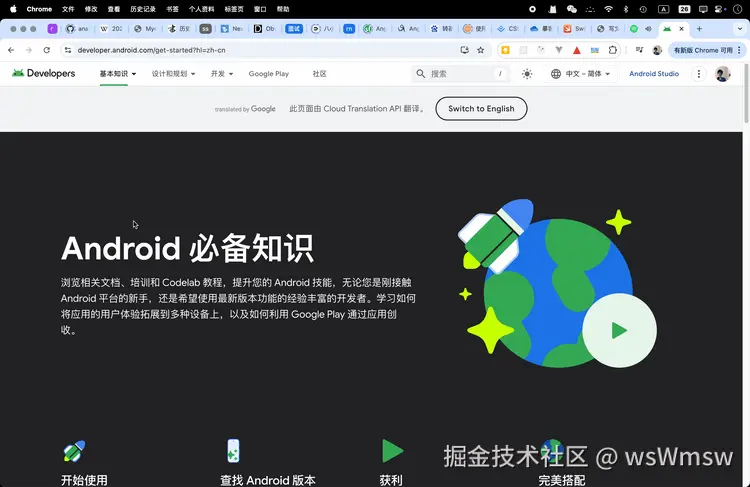Click the Find Android version phone icon

click(233, 451)
